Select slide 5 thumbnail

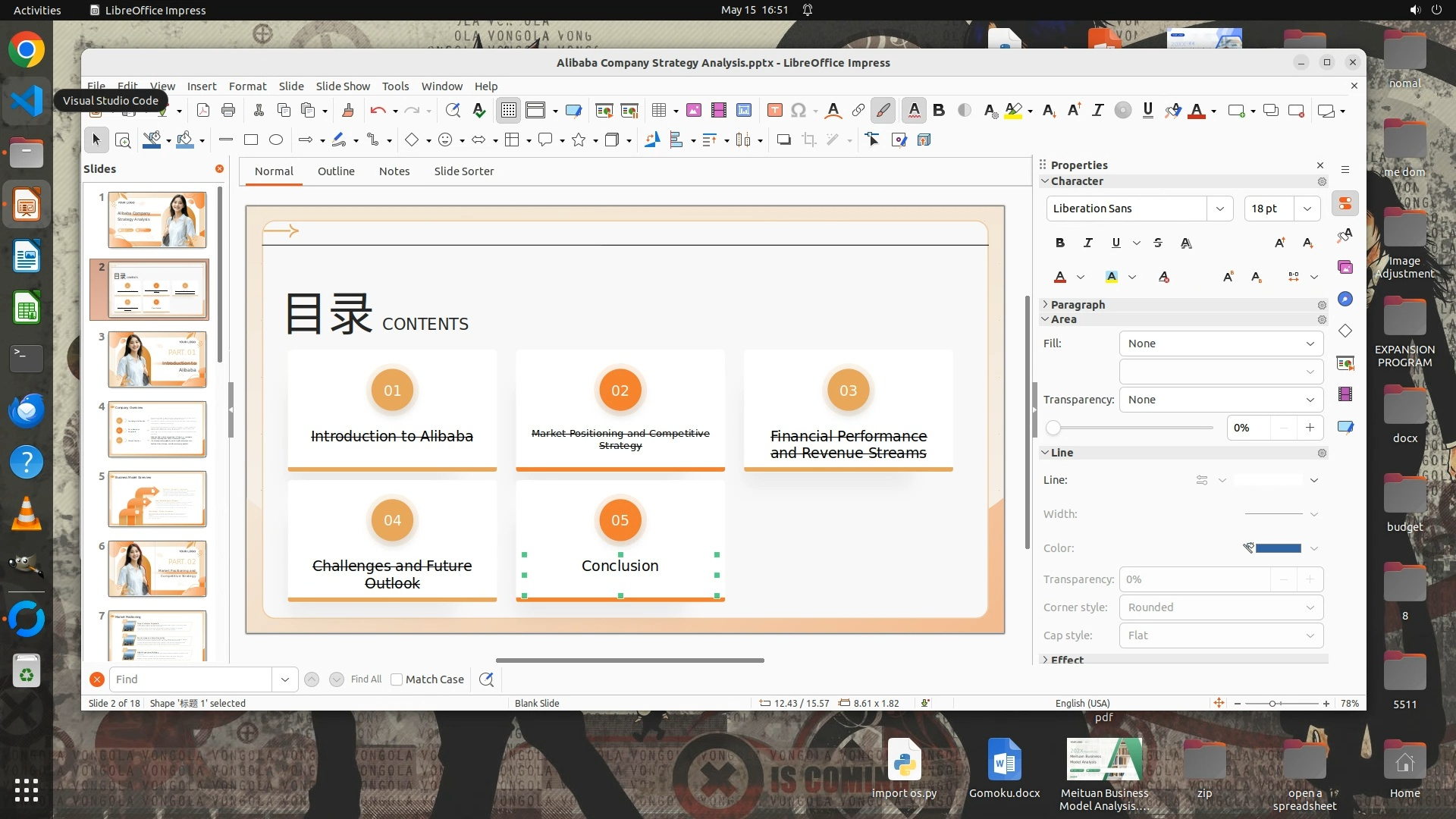click(x=157, y=498)
